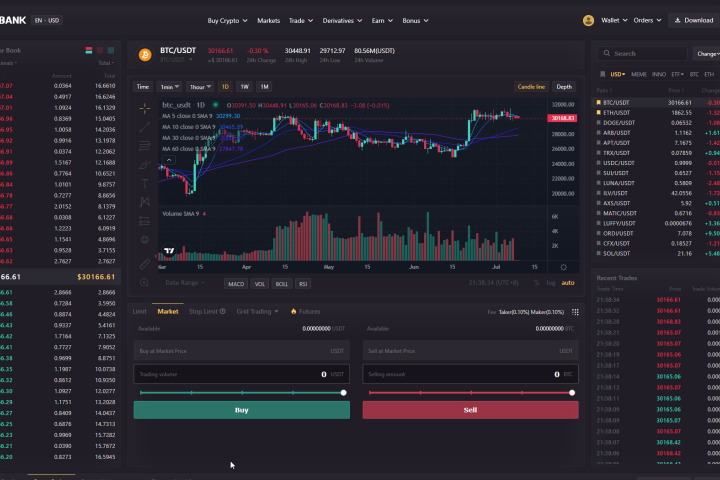Select the text annotation tool
Image resolution: width=720 pixels, height=480 pixels.
(145, 184)
